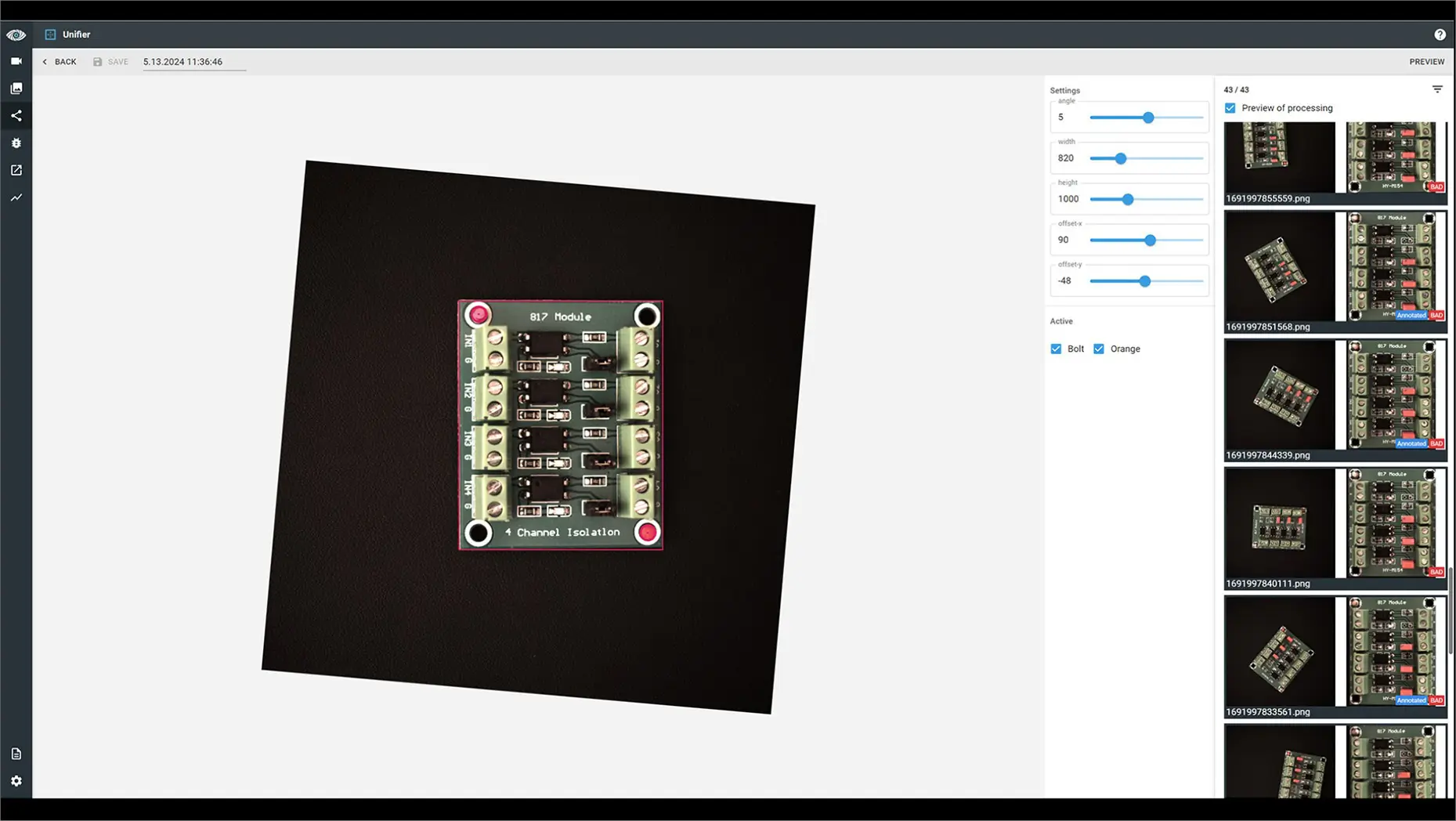
Task: Click file name 1691997851568.png label
Action: point(1267,327)
